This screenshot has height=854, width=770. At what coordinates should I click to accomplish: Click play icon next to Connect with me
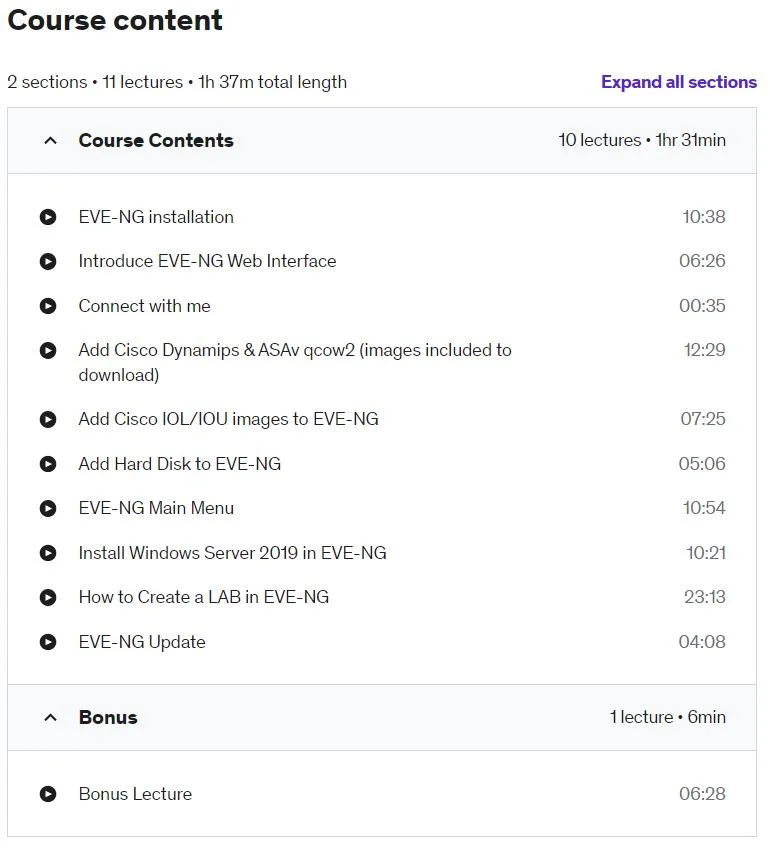(48, 306)
